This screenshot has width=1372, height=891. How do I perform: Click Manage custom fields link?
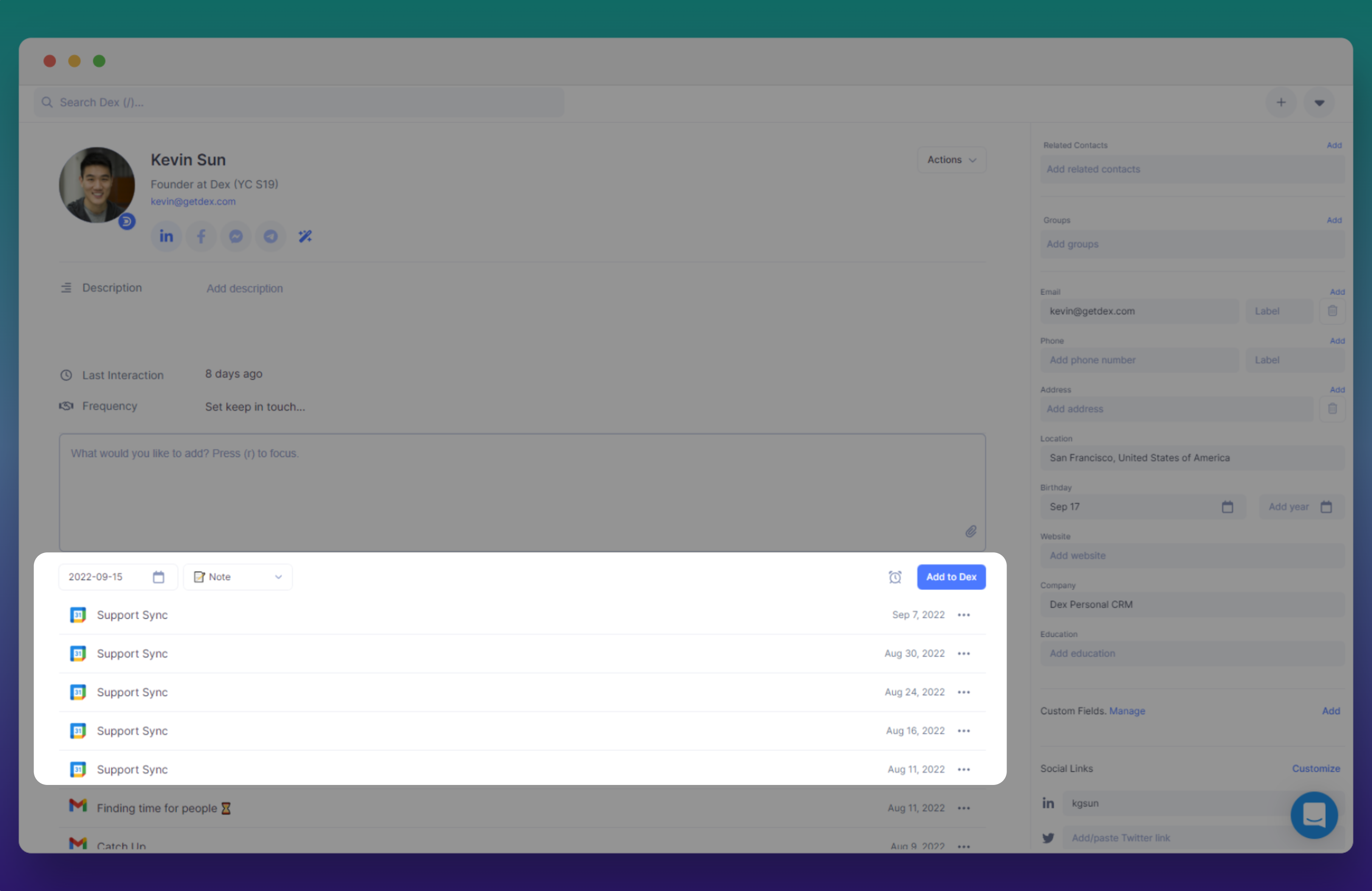[1127, 711]
